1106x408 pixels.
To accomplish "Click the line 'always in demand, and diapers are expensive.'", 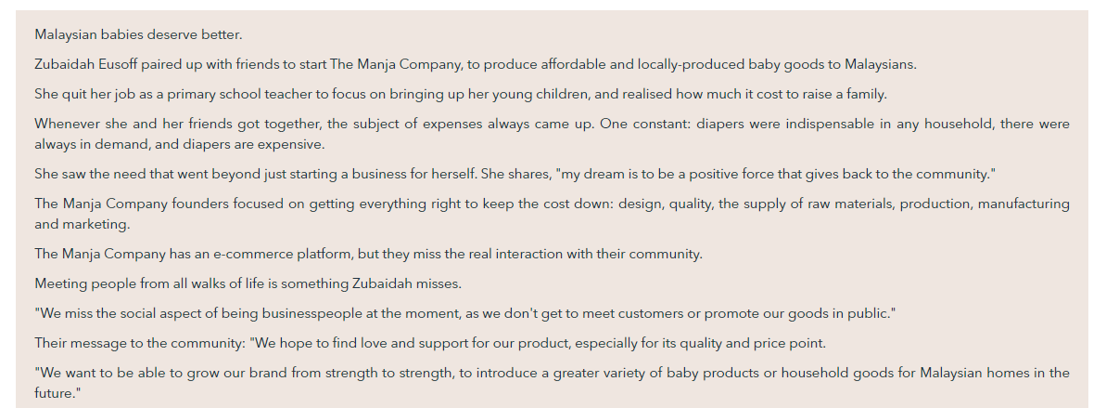I will 180,144.
